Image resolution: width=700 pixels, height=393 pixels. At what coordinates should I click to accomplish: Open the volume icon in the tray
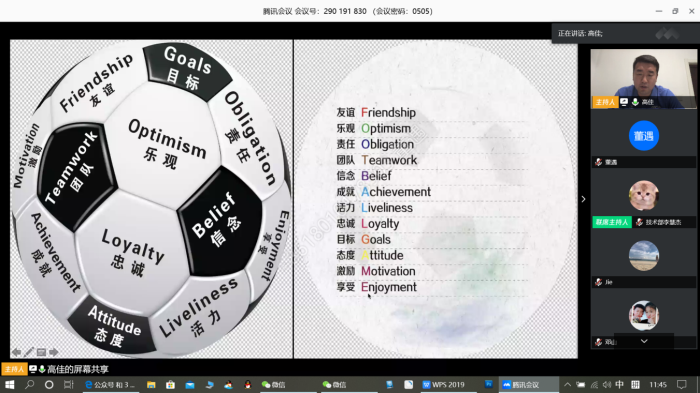click(x=607, y=385)
